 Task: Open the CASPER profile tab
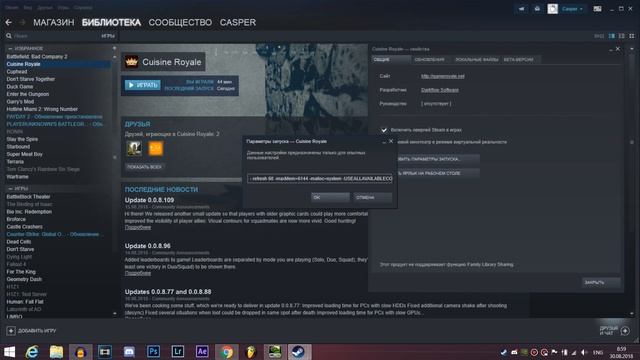pyautogui.click(x=238, y=22)
